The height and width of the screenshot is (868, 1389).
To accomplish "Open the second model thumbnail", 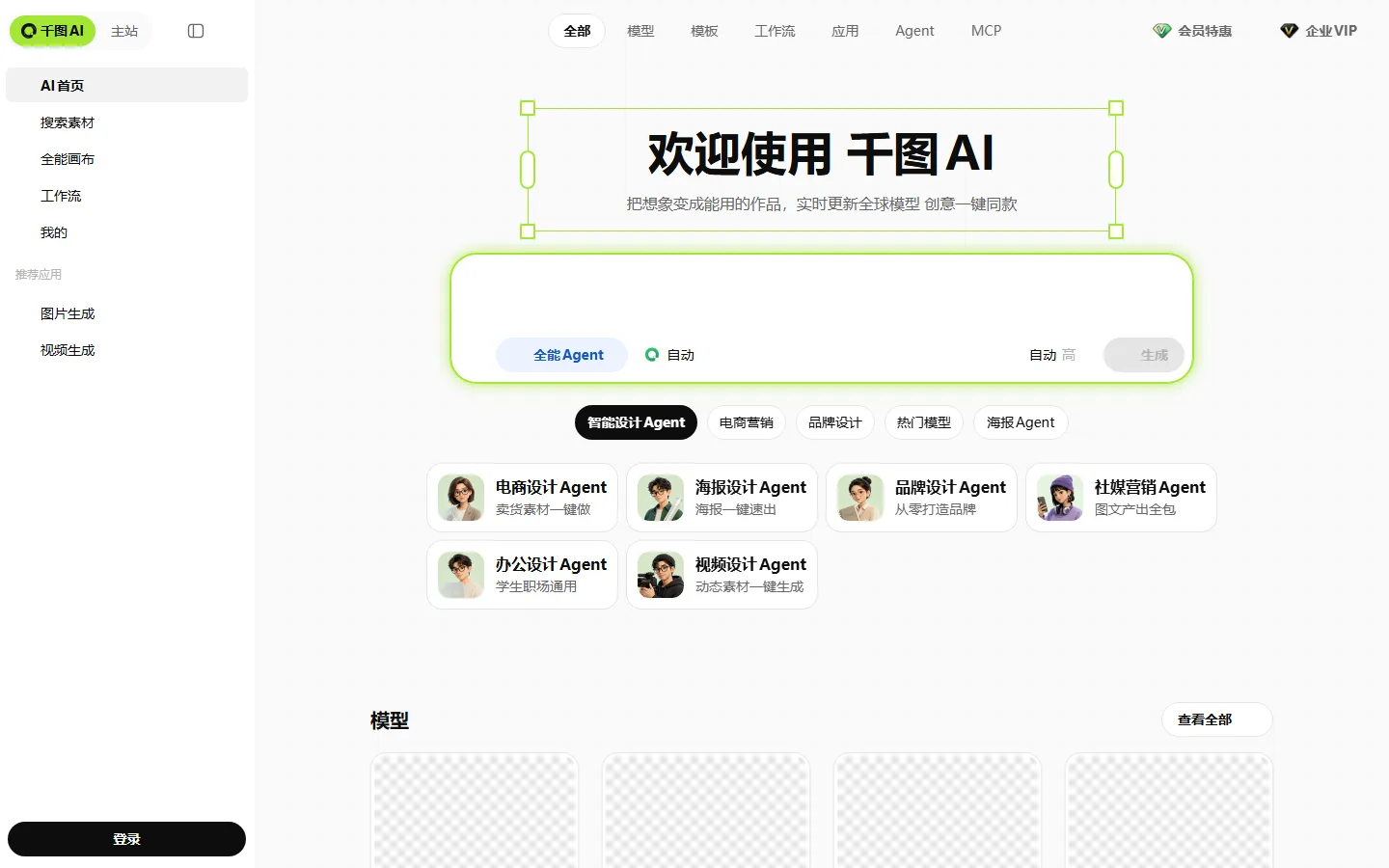I will [x=706, y=811].
